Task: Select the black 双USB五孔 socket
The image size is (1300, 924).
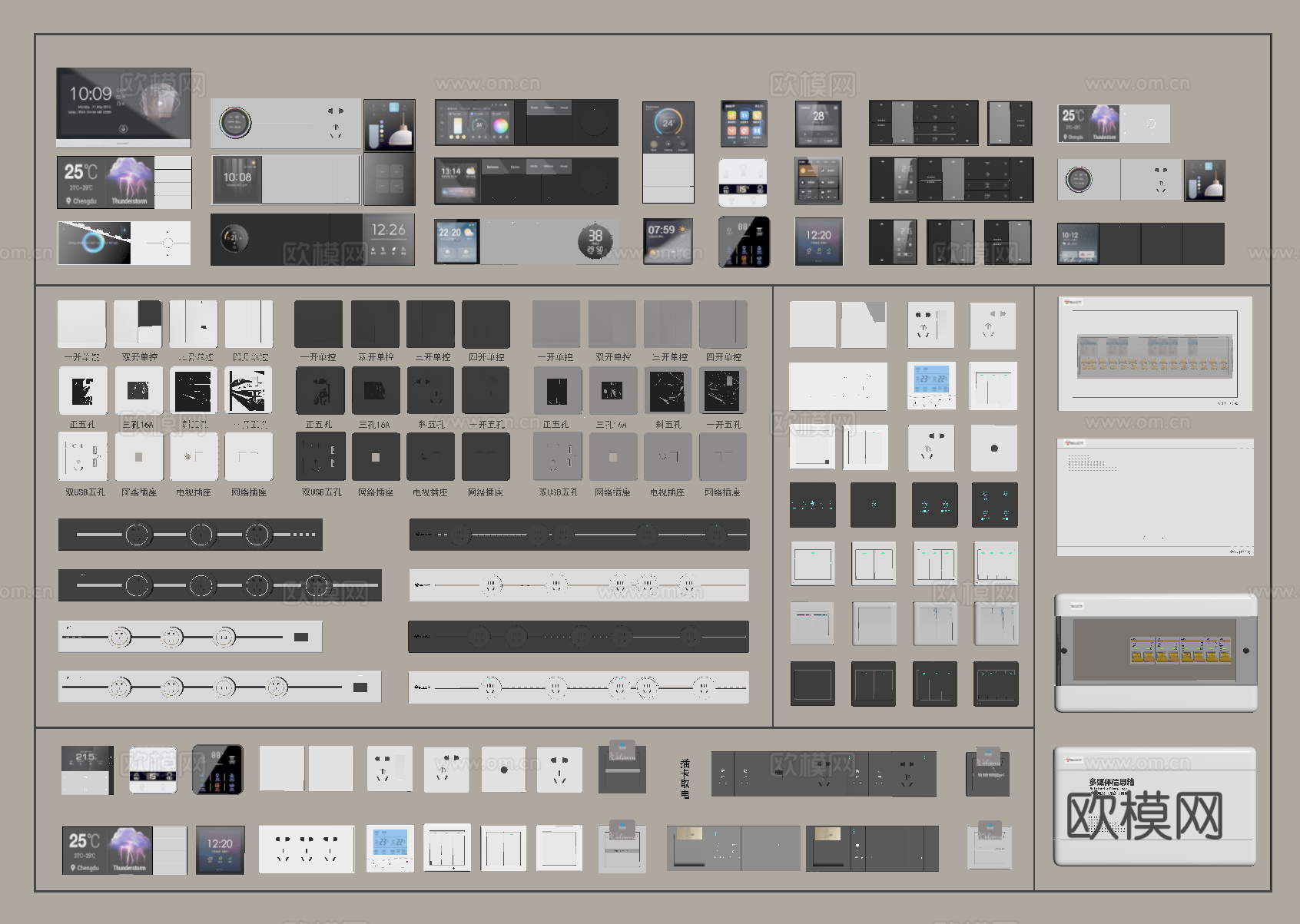Action: (x=320, y=457)
